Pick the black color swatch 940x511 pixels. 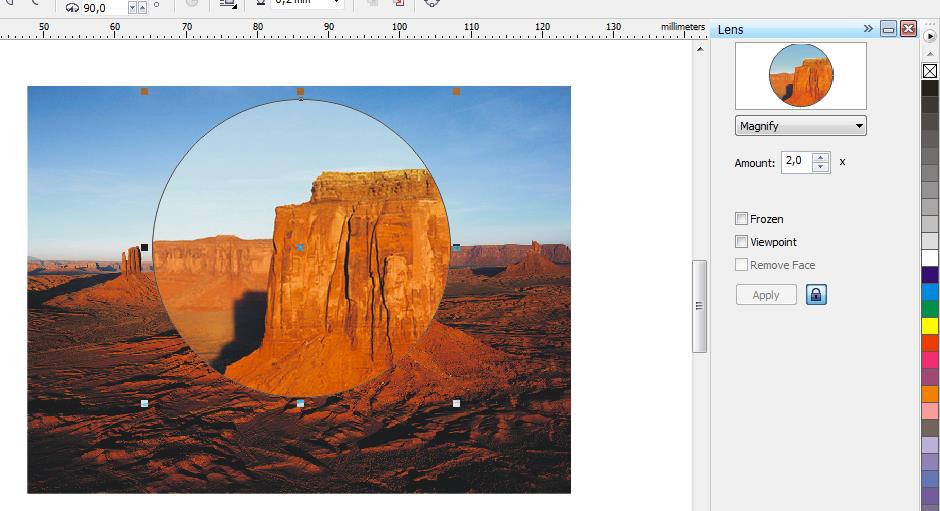930,88
